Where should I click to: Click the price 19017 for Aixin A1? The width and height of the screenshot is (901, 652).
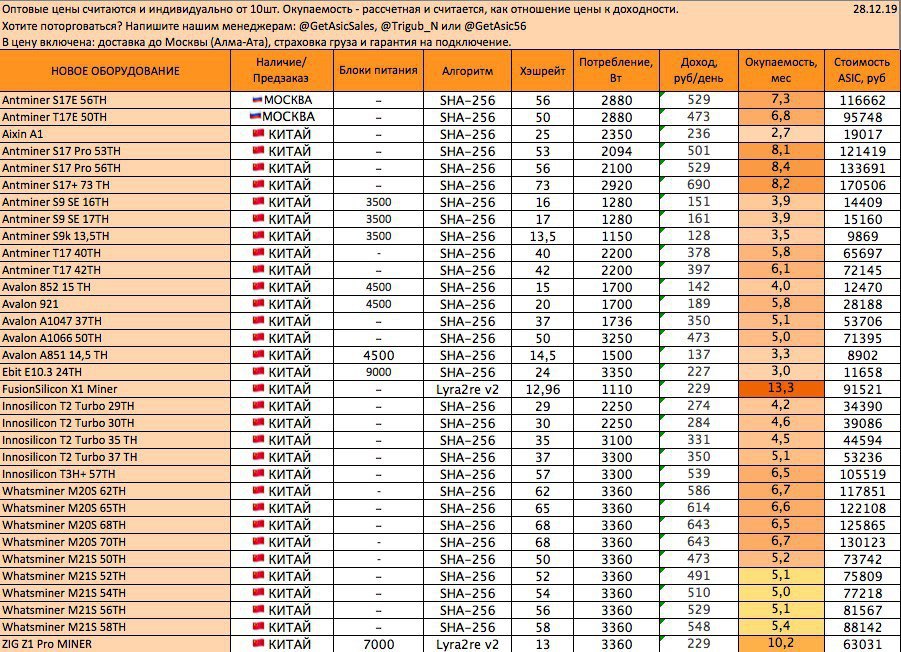[863, 134]
